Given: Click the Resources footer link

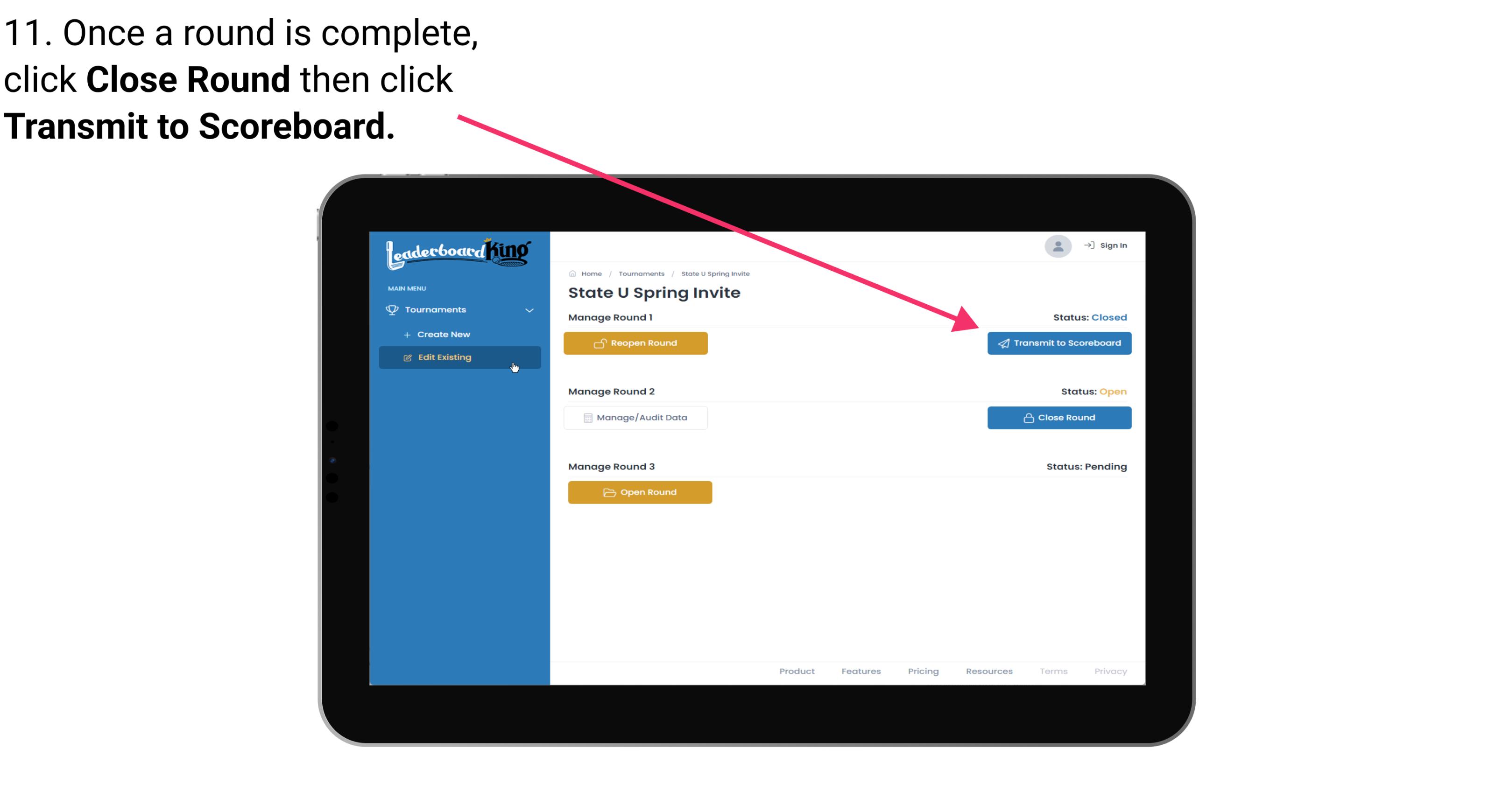Looking at the screenshot, I should 989,671.
